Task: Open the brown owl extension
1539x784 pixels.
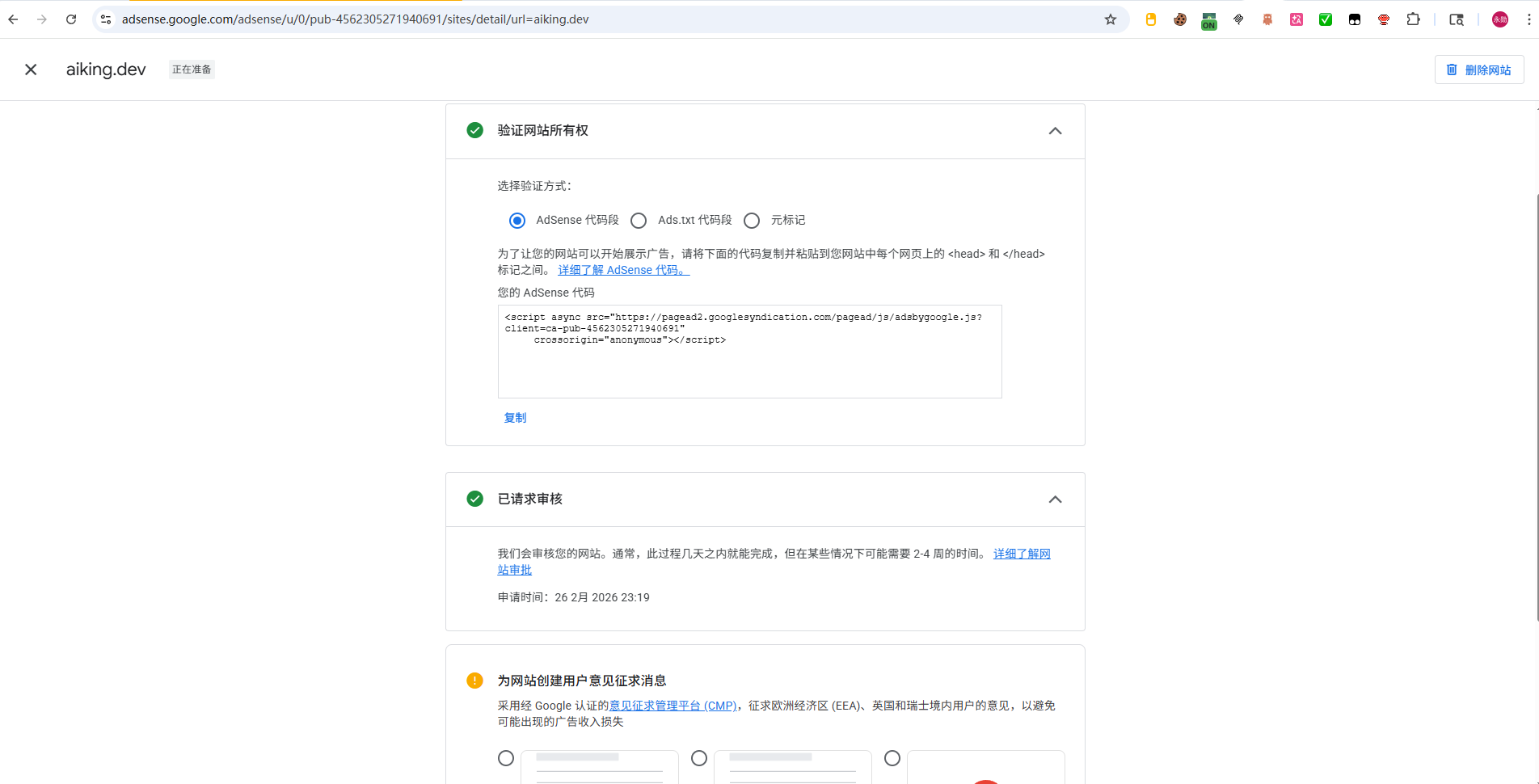Action: point(1267,19)
